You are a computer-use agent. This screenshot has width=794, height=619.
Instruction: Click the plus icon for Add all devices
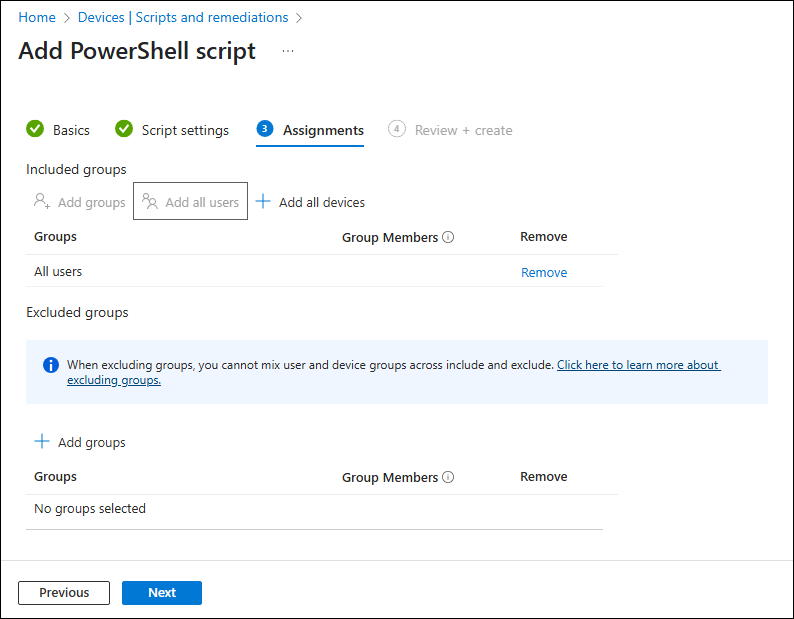263,202
